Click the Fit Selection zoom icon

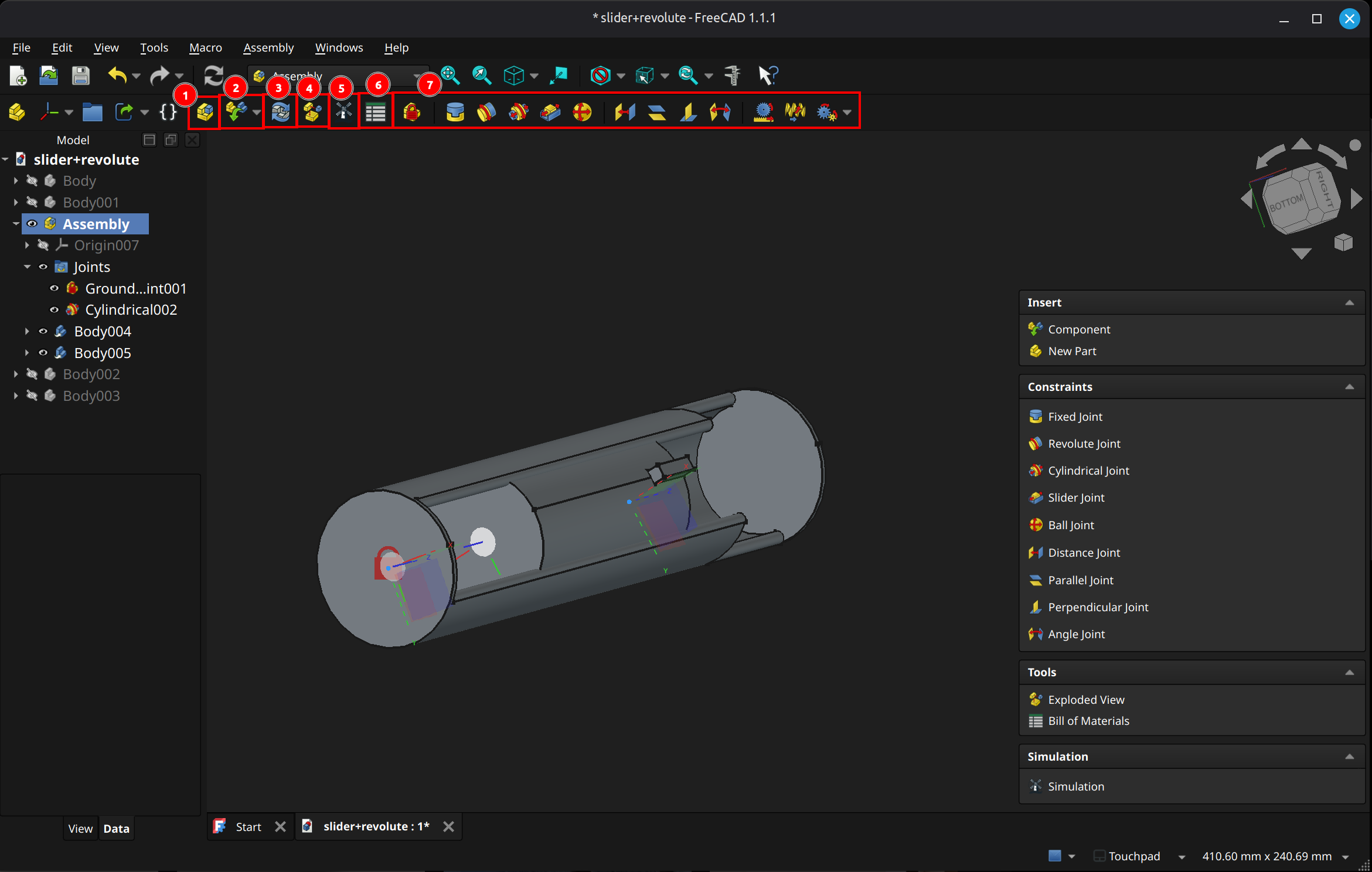(x=482, y=75)
